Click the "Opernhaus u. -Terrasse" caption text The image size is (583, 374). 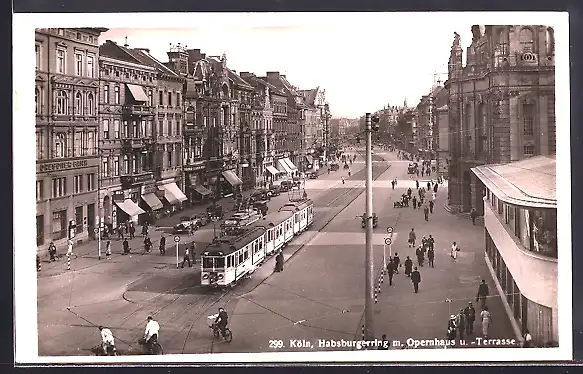(461, 342)
